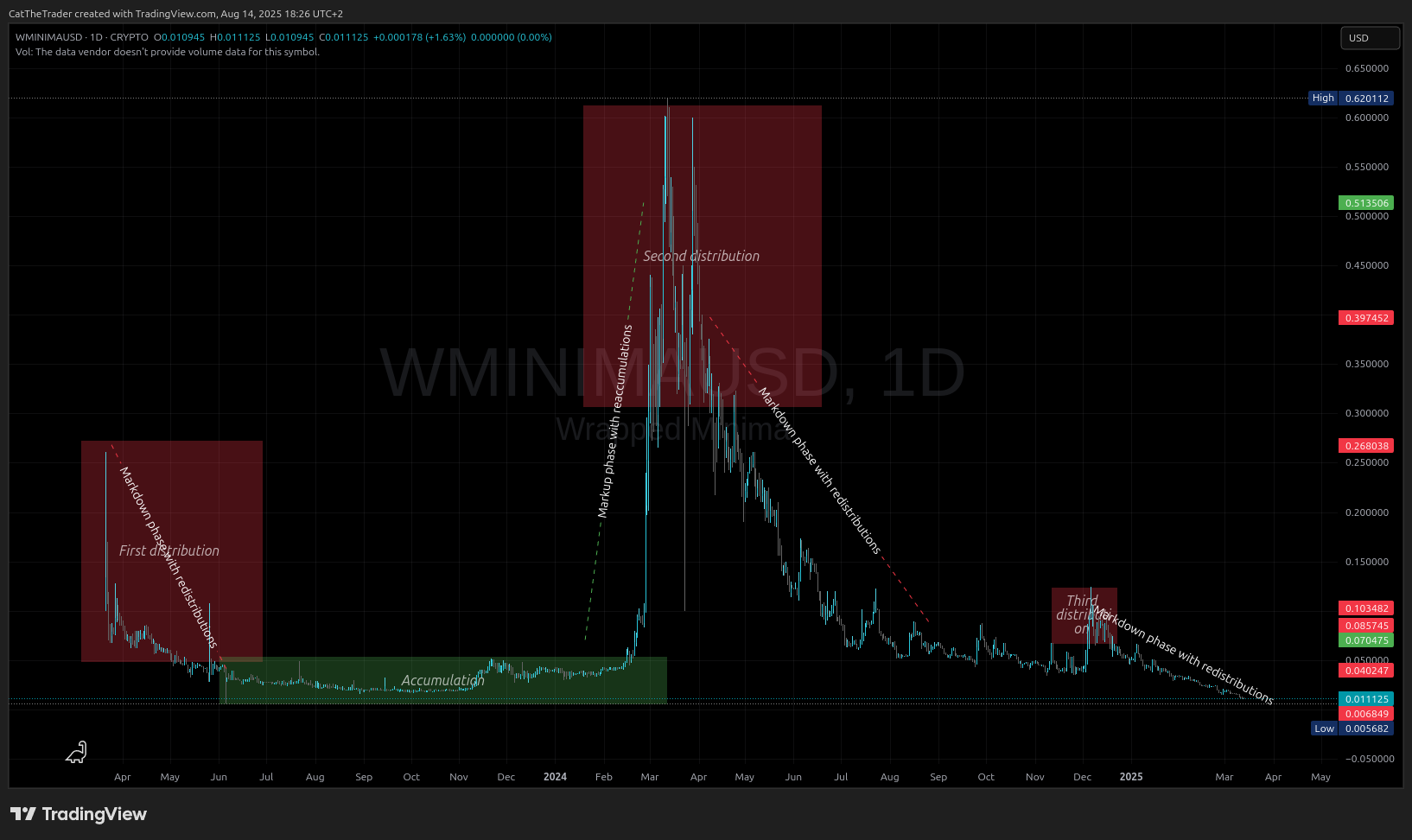Click the open price O0.010945 value
The height and width of the screenshot is (840, 1412).
click(179, 37)
